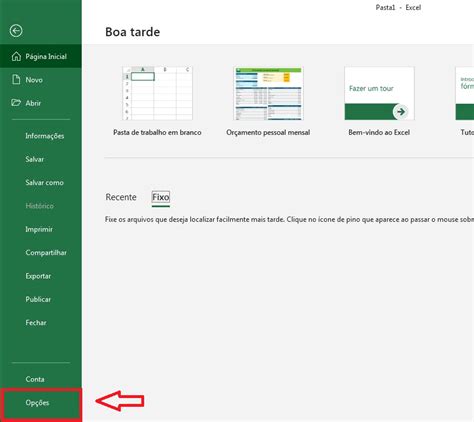474x422 pixels.
Task: Switch to the Recente tab
Action: tap(121, 197)
